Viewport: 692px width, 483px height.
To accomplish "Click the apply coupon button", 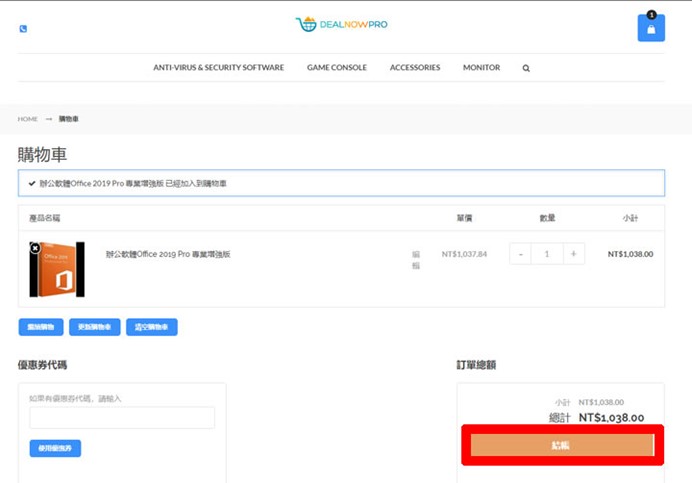I will click(55, 449).
